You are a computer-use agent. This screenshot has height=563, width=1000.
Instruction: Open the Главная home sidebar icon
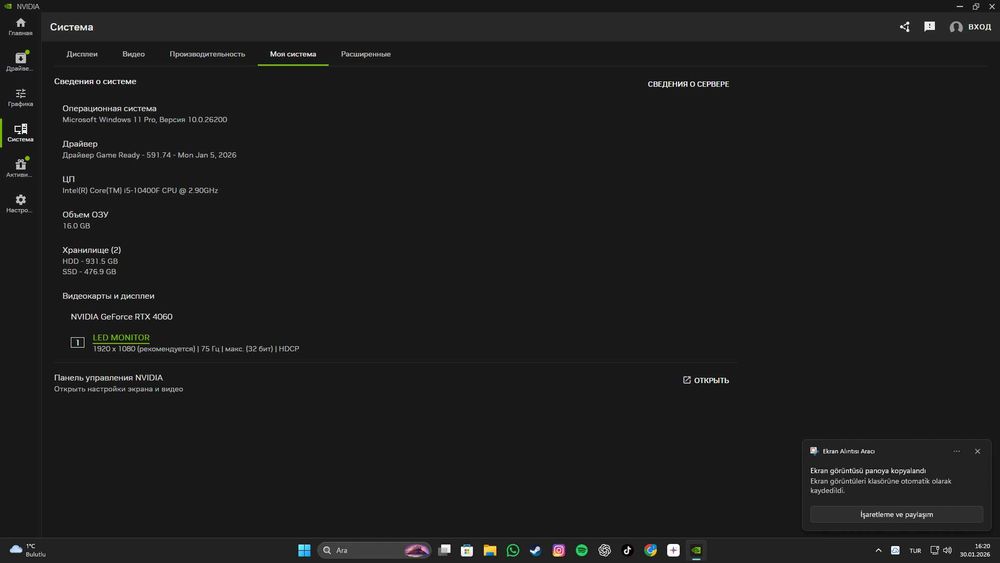tap(20, 26)
